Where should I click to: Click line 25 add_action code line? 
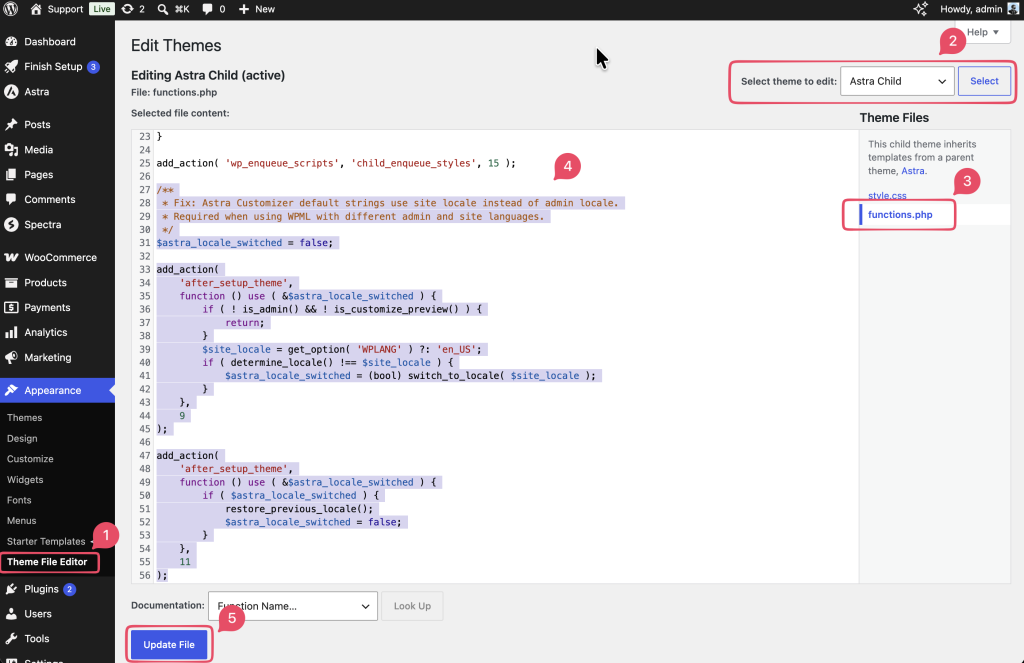pyautogui.click(x=336, y=163)
